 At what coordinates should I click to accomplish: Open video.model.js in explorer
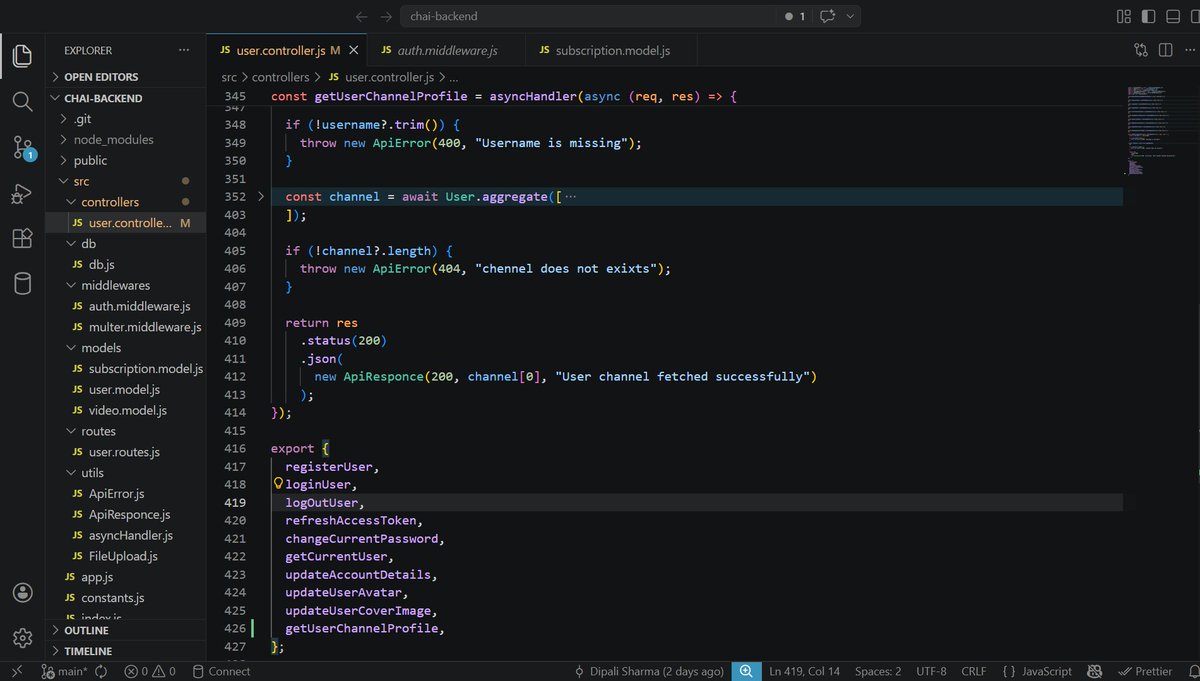pos(125,410)
